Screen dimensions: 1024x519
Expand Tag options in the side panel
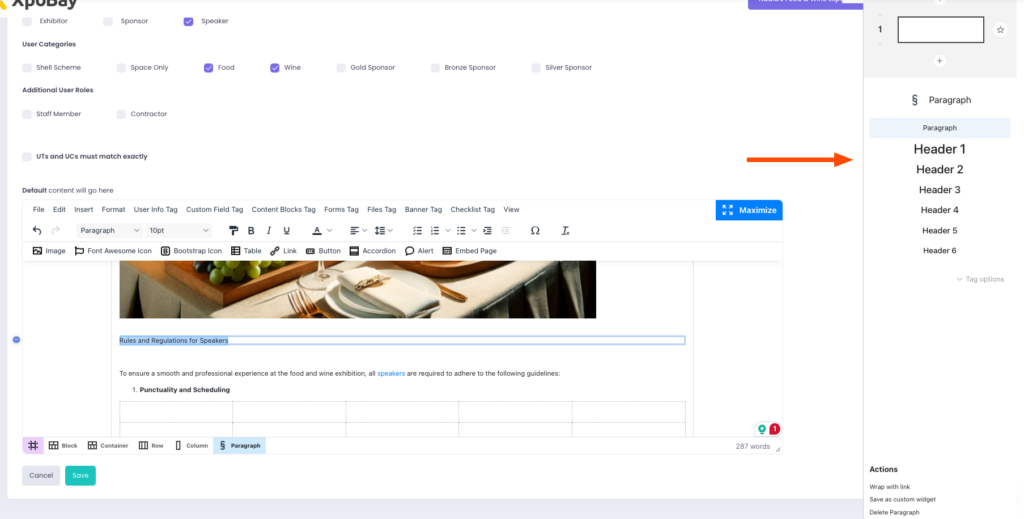(x=980, y=279)
